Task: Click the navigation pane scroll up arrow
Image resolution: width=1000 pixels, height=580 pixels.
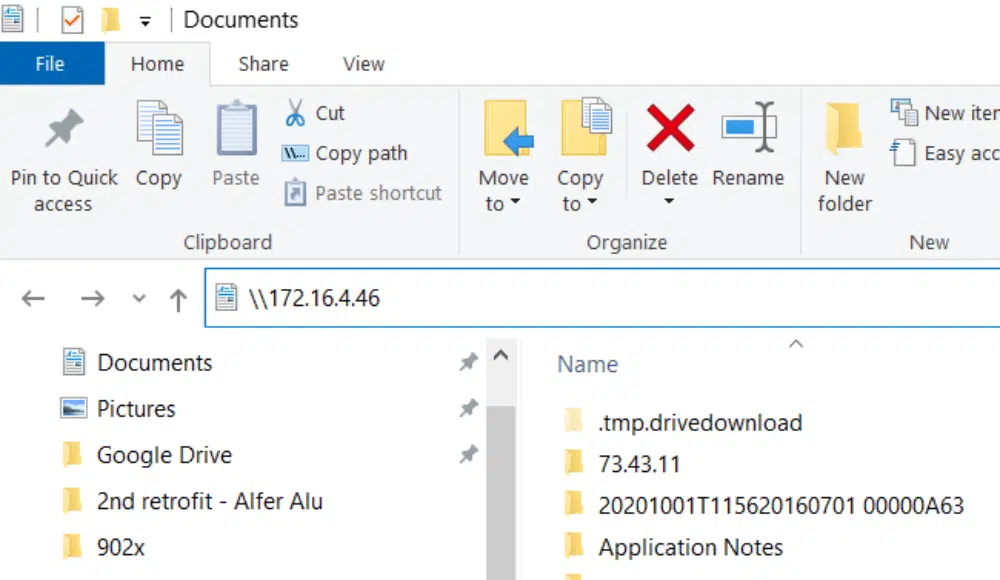Action: pyautogui.click(x=501, y=355)
